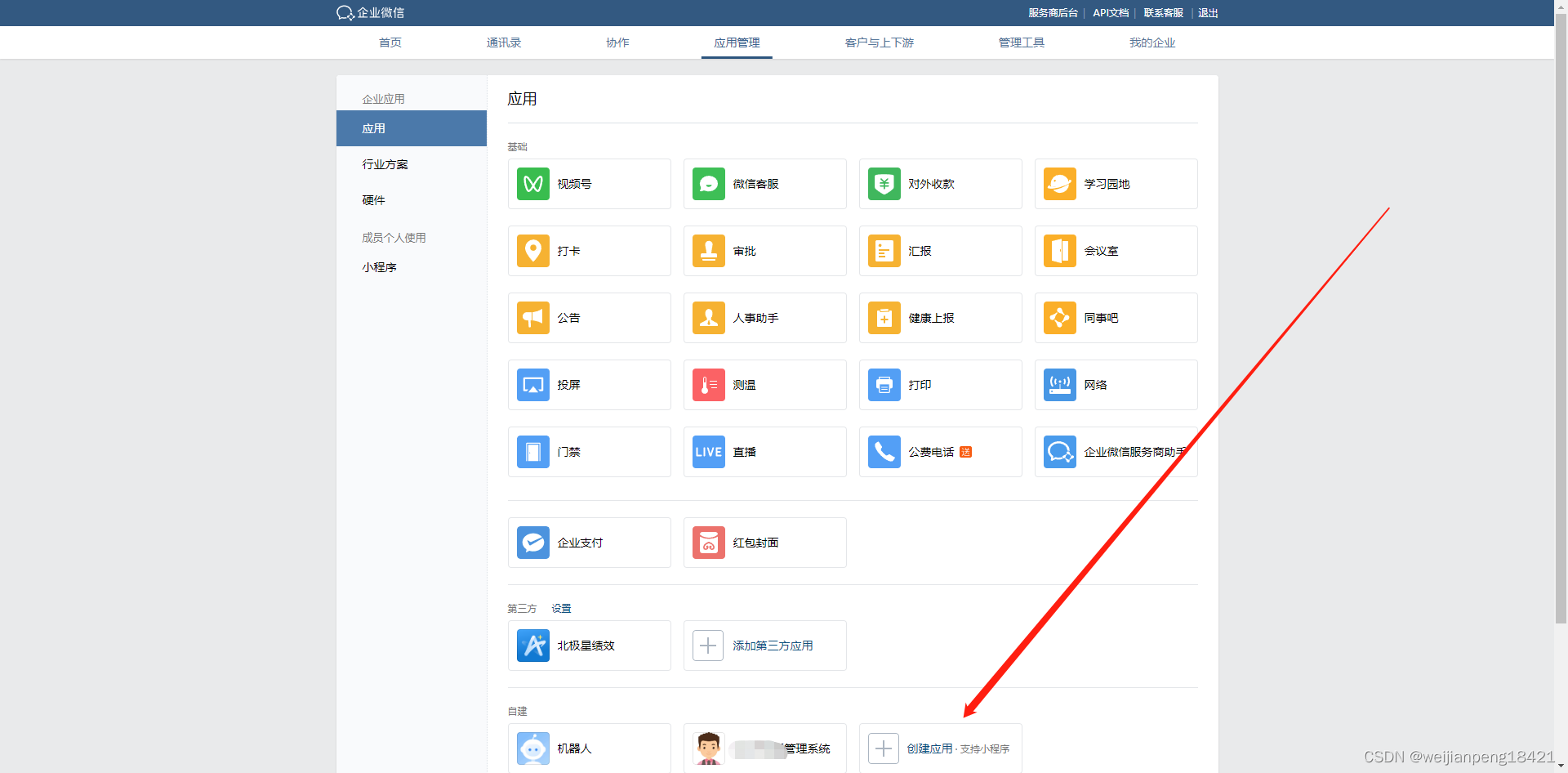This screenshot has height=773, width=1568.
Task: Open the 审批 stamp icon
Action: coord(709,251)
